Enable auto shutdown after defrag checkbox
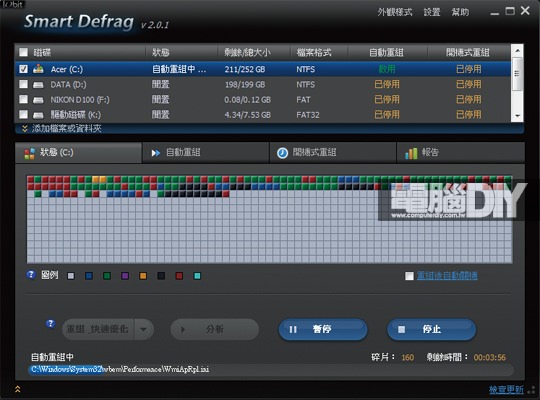 (x=409, y=276)
